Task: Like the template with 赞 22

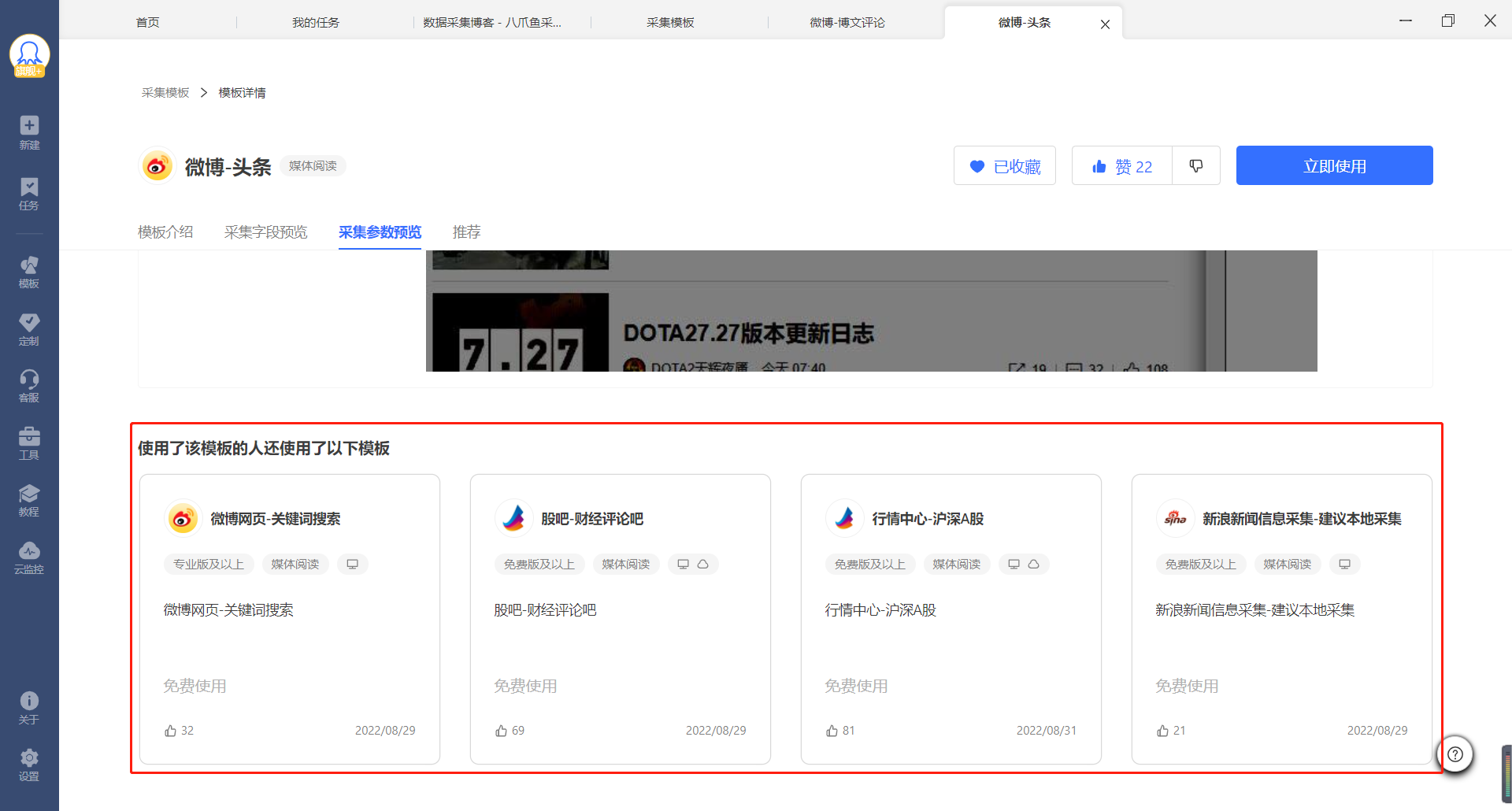Action: pos(1121,165)
